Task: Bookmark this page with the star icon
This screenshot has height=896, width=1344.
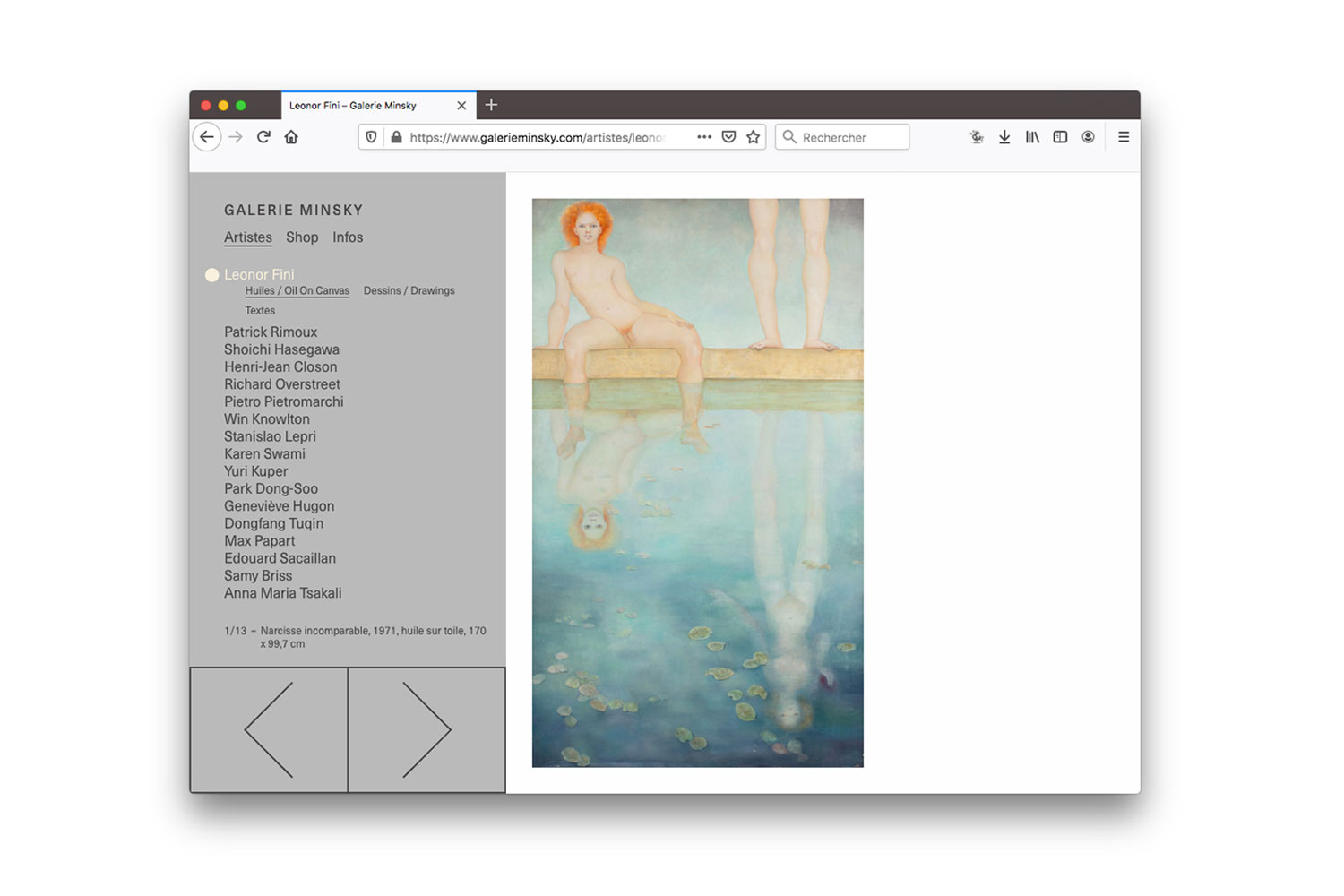Action: (x=753, y=137)
